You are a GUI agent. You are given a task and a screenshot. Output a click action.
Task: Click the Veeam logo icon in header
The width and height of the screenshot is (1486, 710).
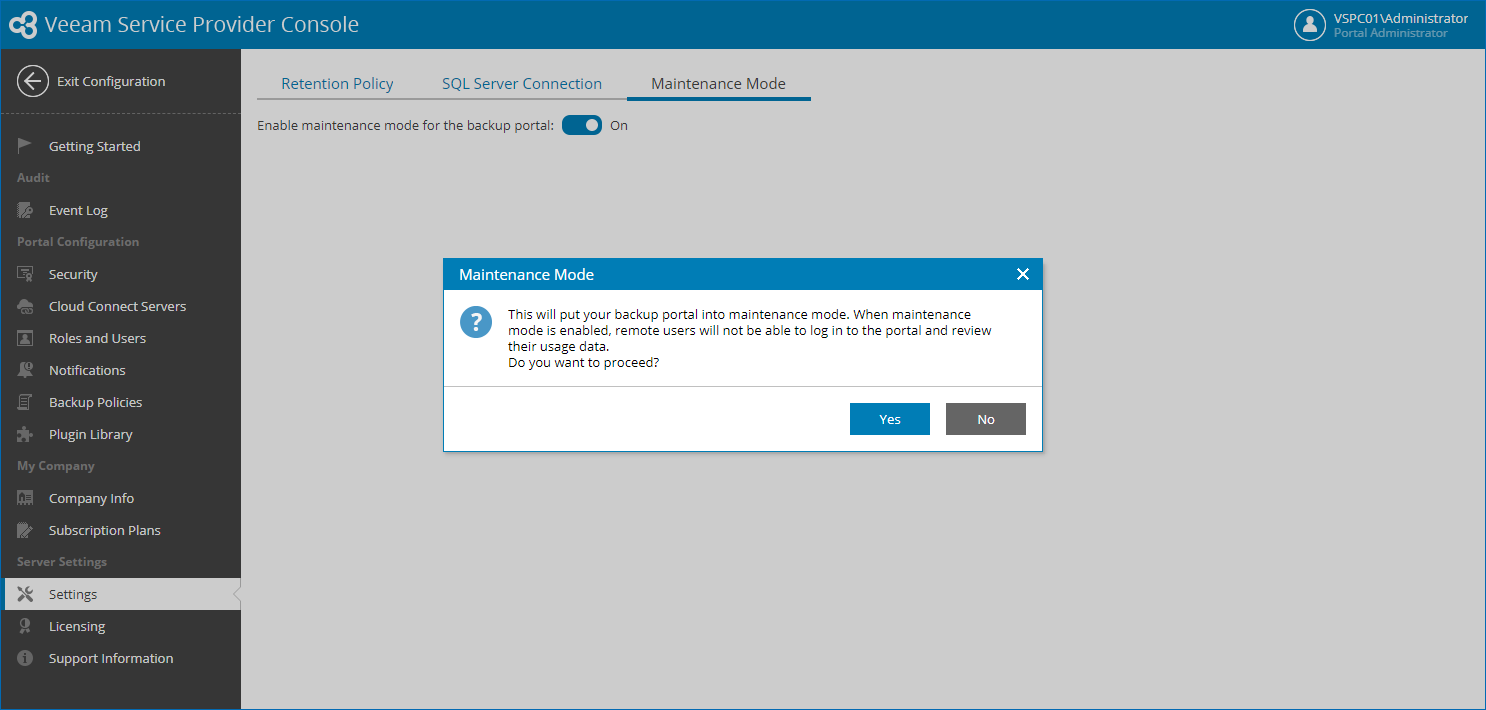click(23, 25)
